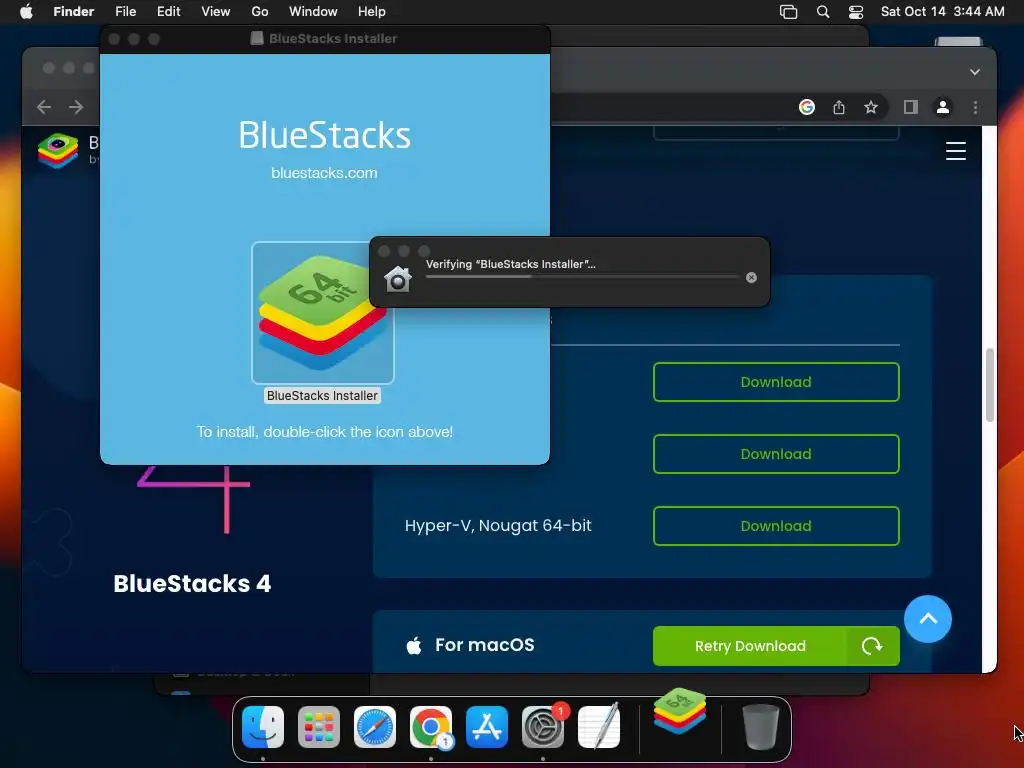Click the webpage vertical scrollbar

pyautogui.click(x=989, y=385)
